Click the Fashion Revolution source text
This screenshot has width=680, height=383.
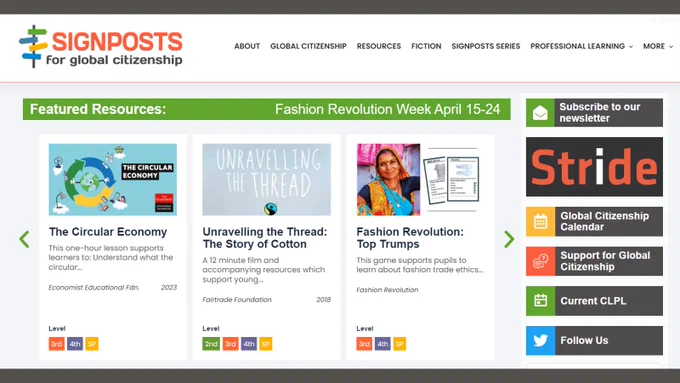coord(387,290)
